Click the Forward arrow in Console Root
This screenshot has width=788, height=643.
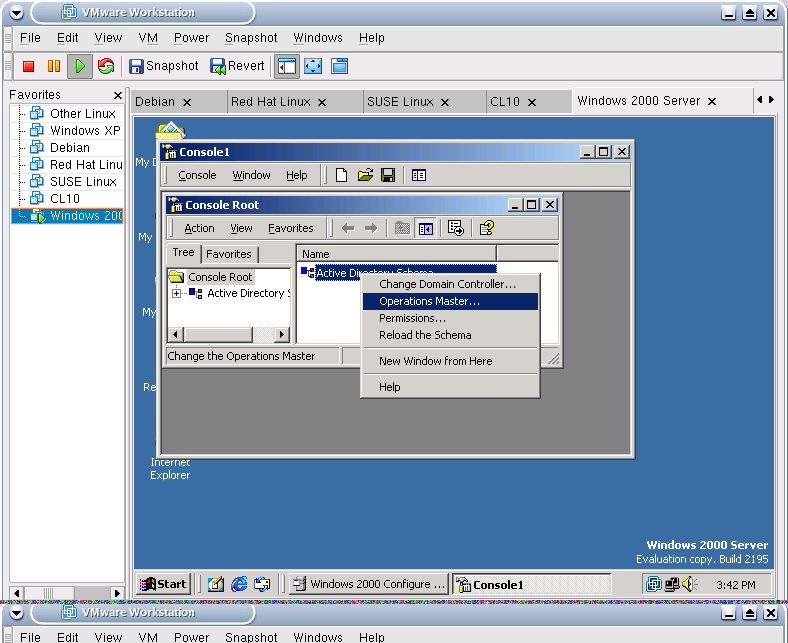pyautogui.click(x=371, y=229)
